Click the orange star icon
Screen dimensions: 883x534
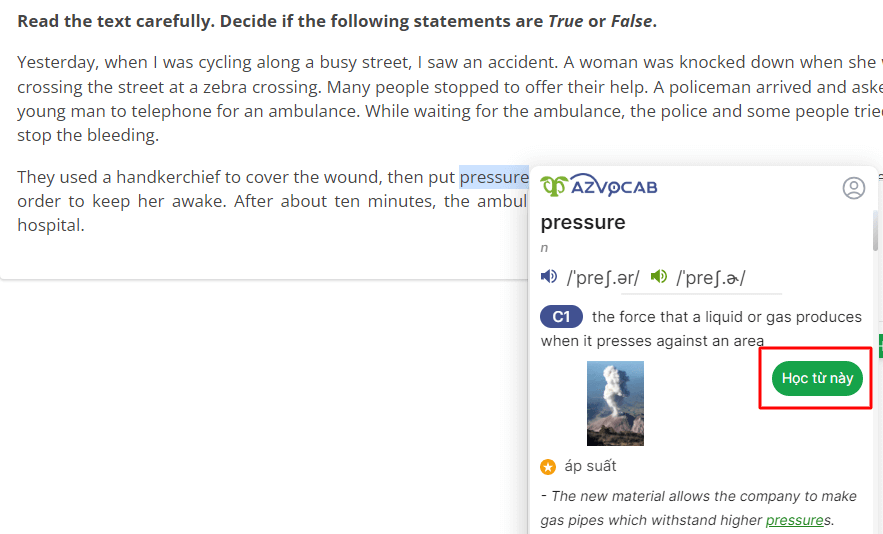click(x=548, y=467)
